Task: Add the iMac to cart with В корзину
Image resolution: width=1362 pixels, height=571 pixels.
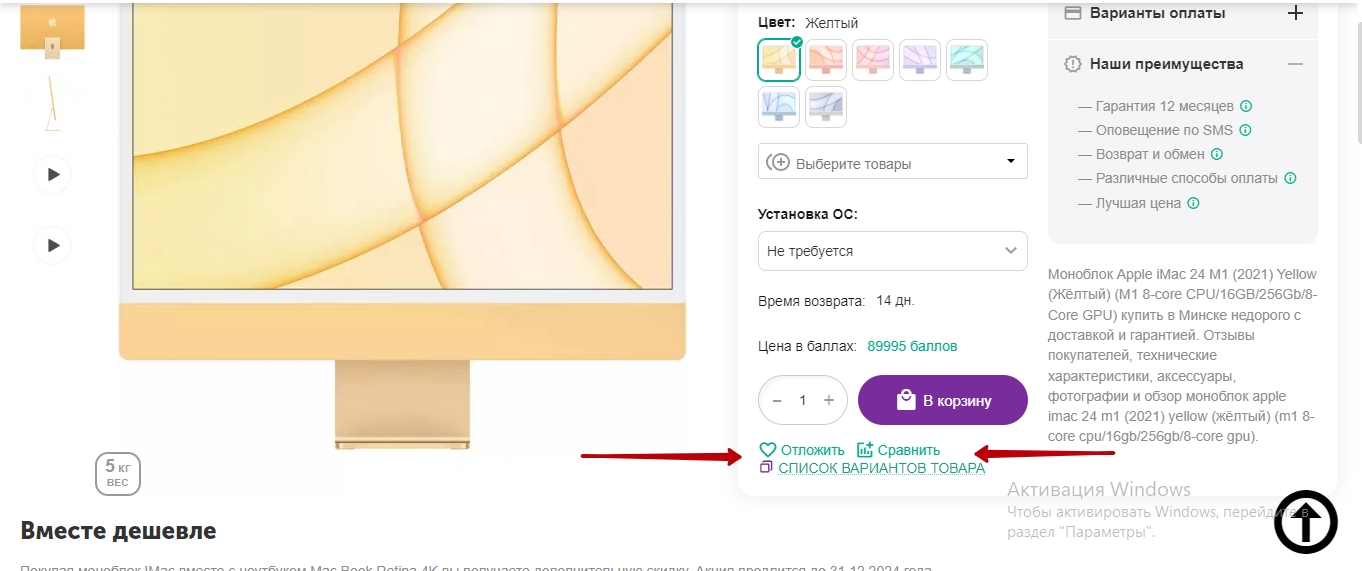Action: (942, 401)
